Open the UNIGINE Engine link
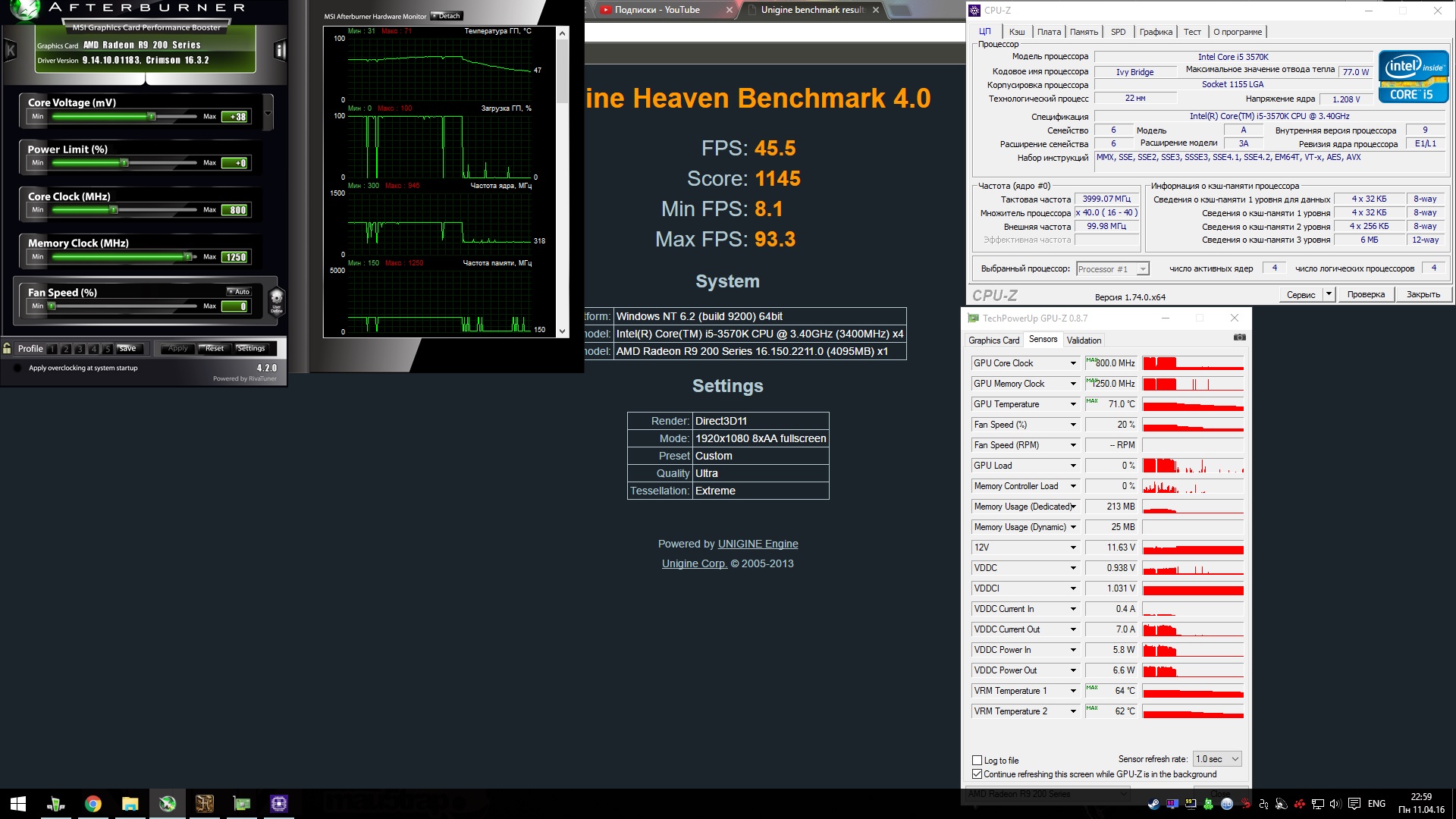 [x=758, y=544]
